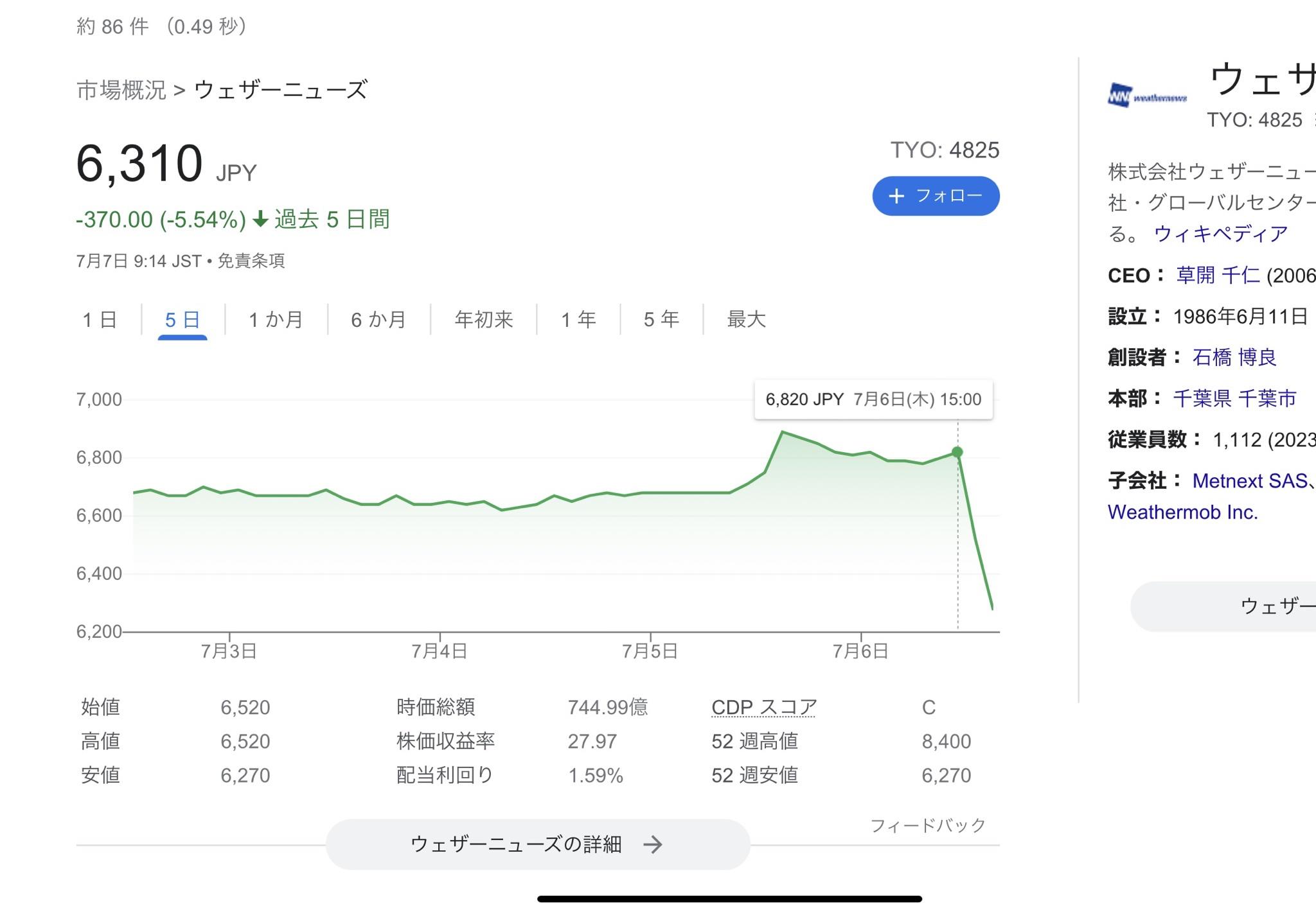Open ウィキペディア link in company description
This screenshot has height=903, width=1316.
1221,233
